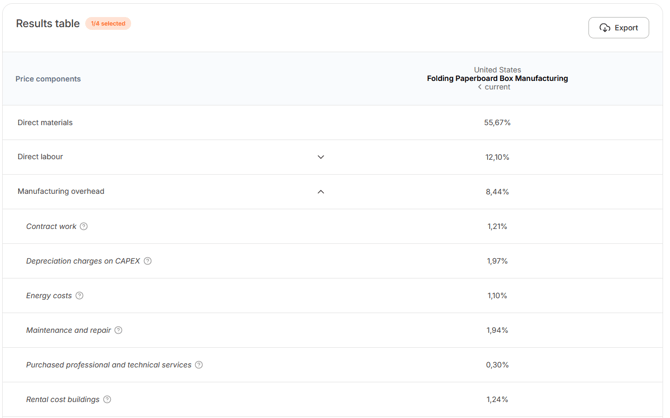Screen dimensions: 670x418
Task: Select the Direct labour row label
Action: coord(40,157)
